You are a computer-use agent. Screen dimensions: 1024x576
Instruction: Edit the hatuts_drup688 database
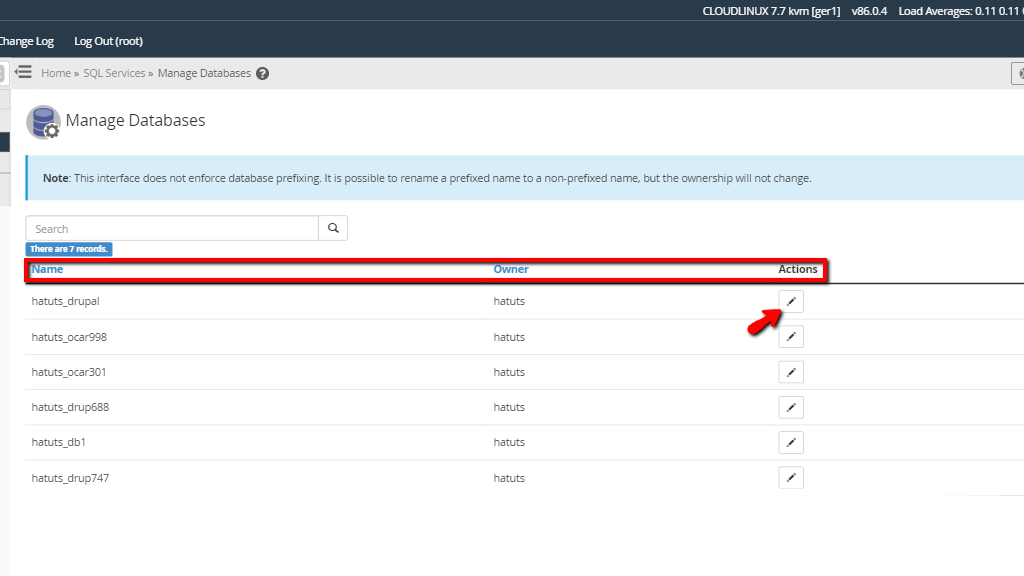point(791,408)
